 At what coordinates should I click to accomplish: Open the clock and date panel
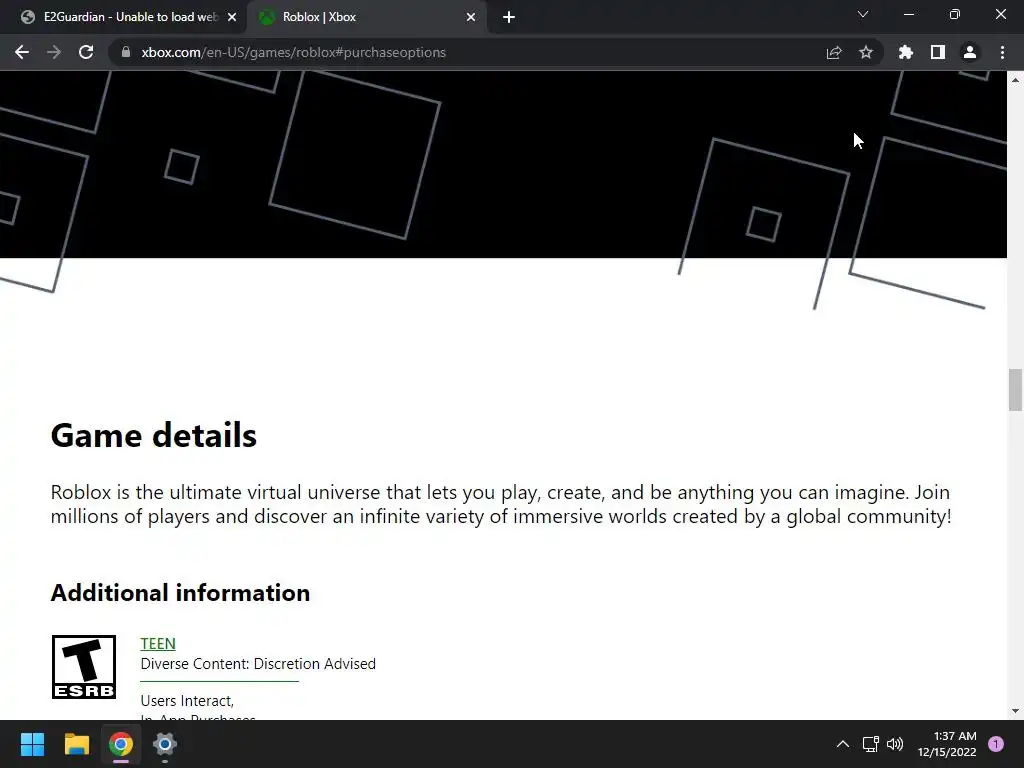tap(947, 744)
